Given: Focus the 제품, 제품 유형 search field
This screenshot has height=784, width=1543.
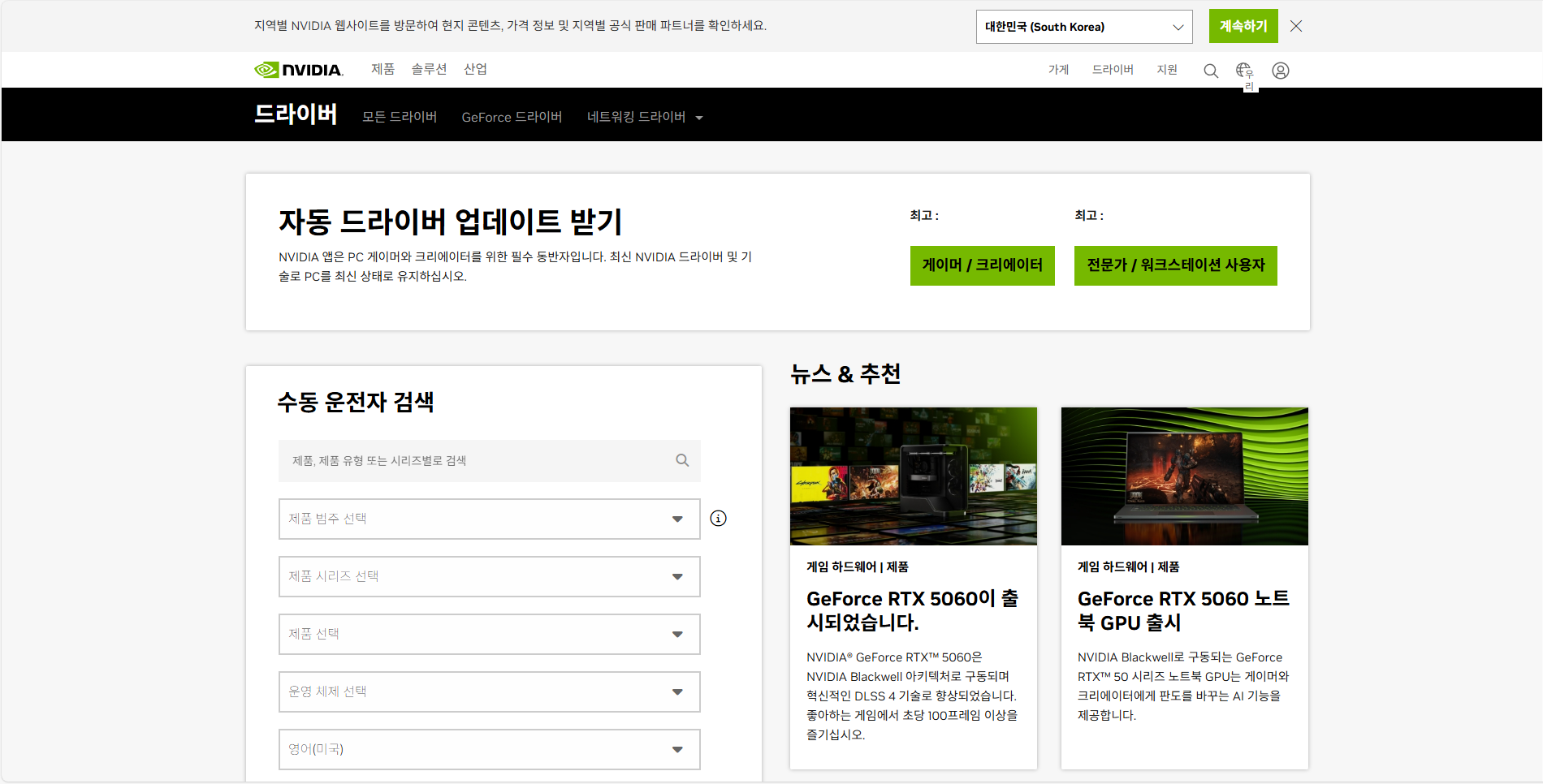Looking at the screenshot, I should point(490,461).
